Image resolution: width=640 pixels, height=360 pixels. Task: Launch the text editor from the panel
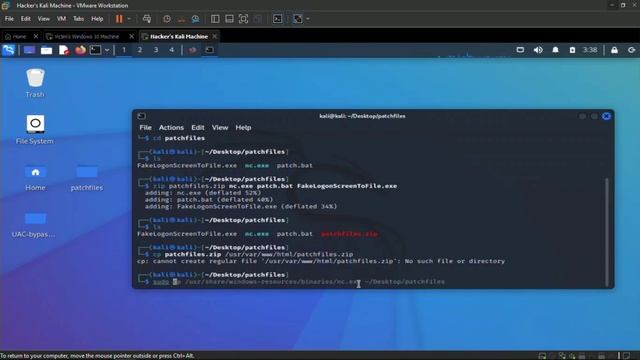(64, 50)
